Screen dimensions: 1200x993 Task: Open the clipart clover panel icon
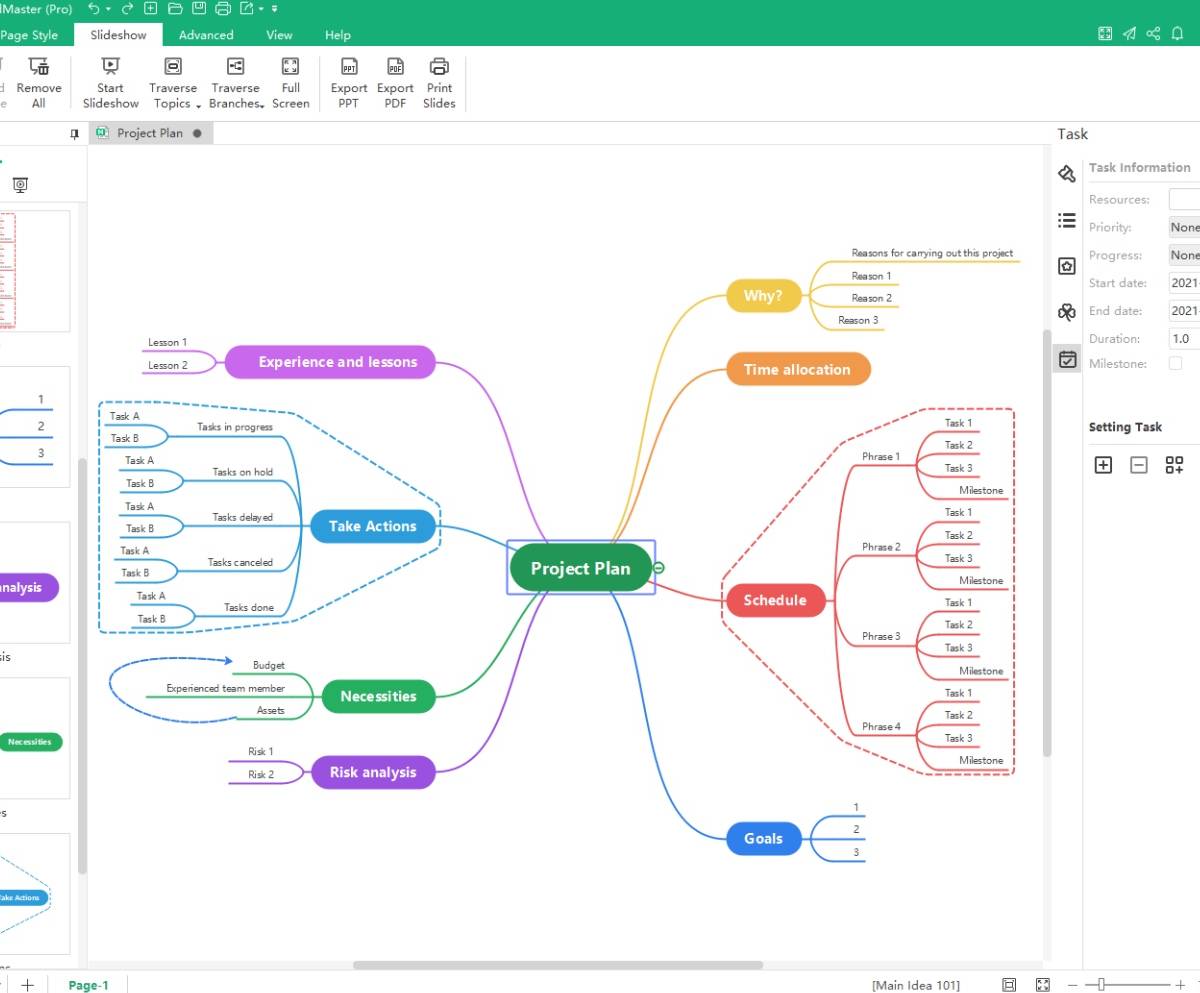point(1067,312)
